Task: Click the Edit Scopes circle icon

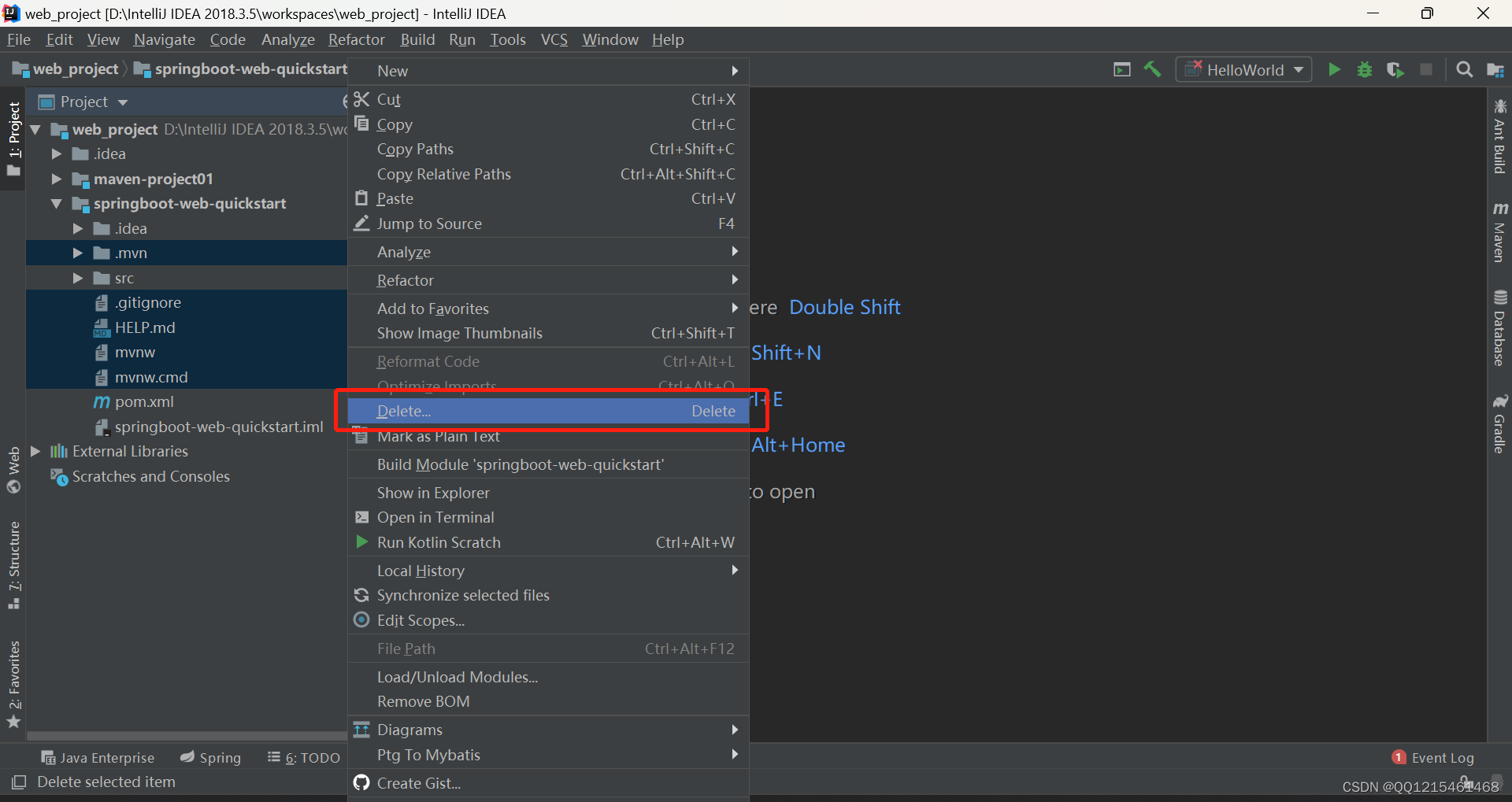Action: pyautogui.click(x=361, y=619)
